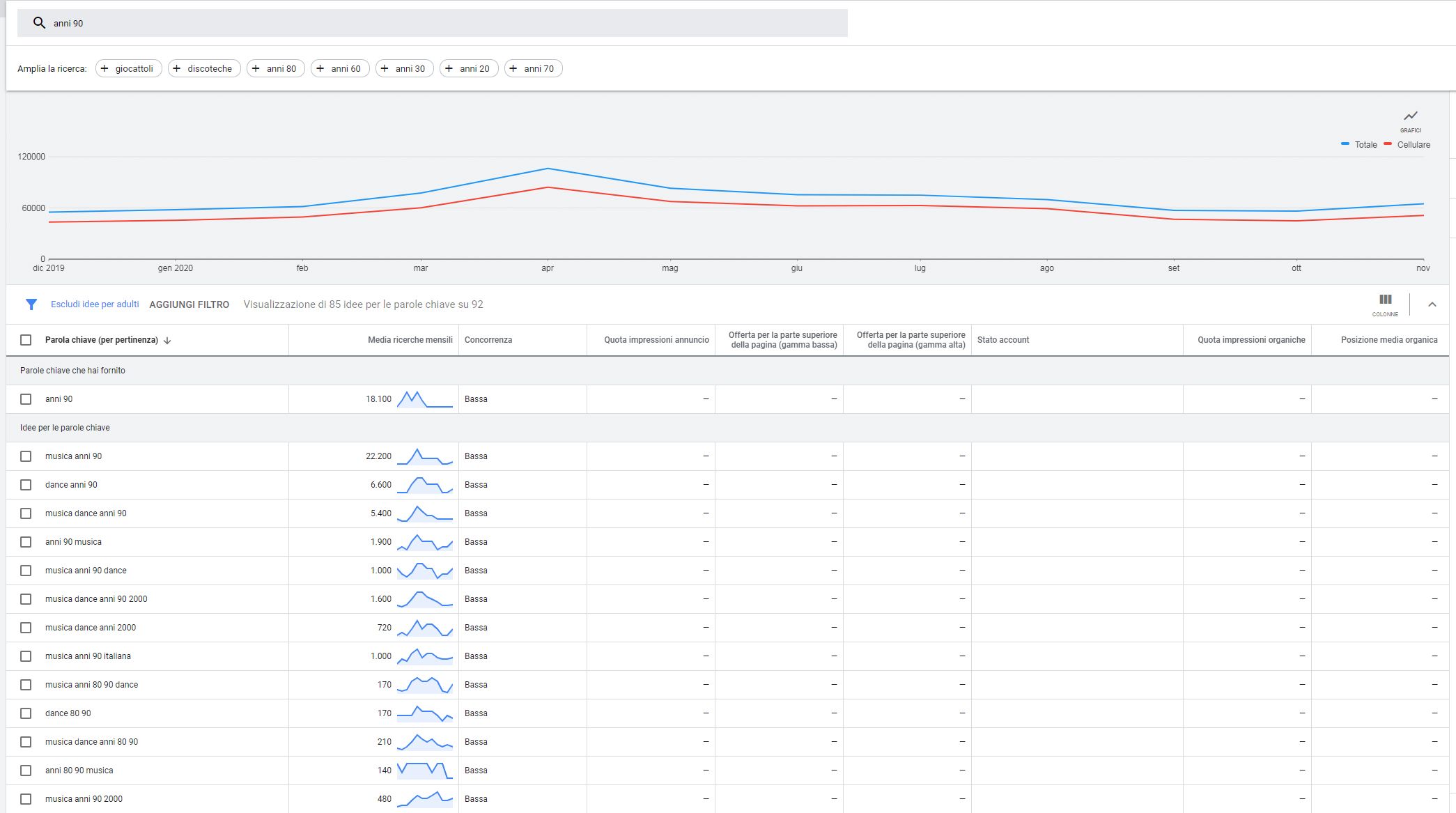This screenshot has width=1456, height=813.
Task: Click the keyword musica dance anni 80 90
Action: tap(91, 742)
